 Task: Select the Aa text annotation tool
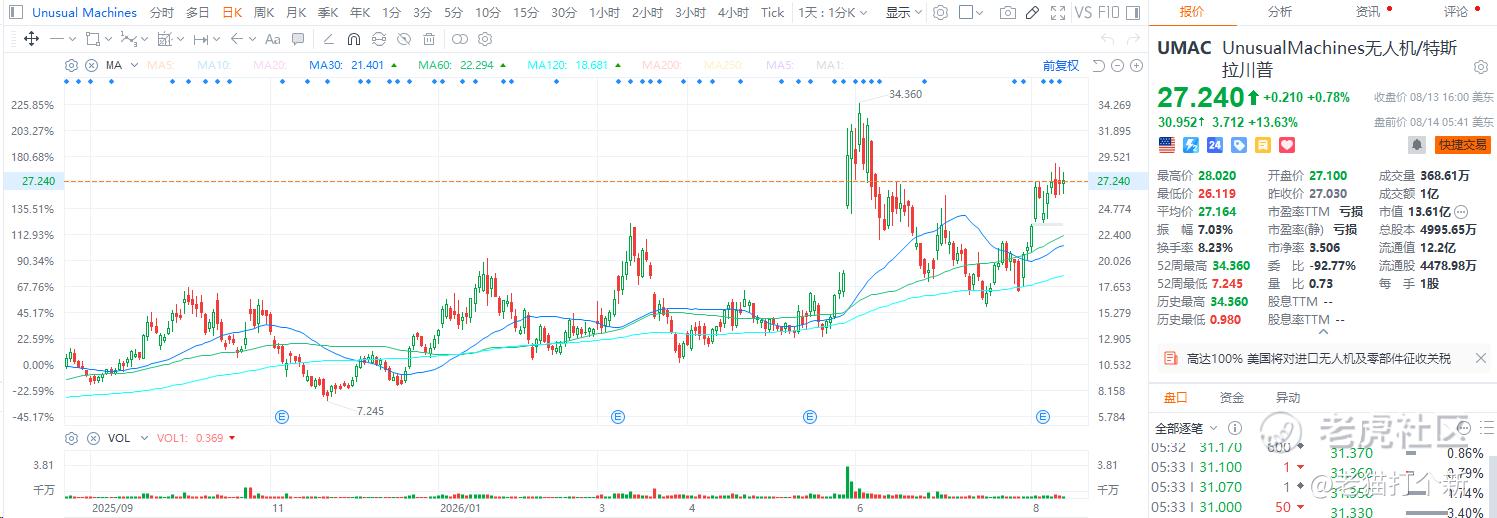click(274, 39)
